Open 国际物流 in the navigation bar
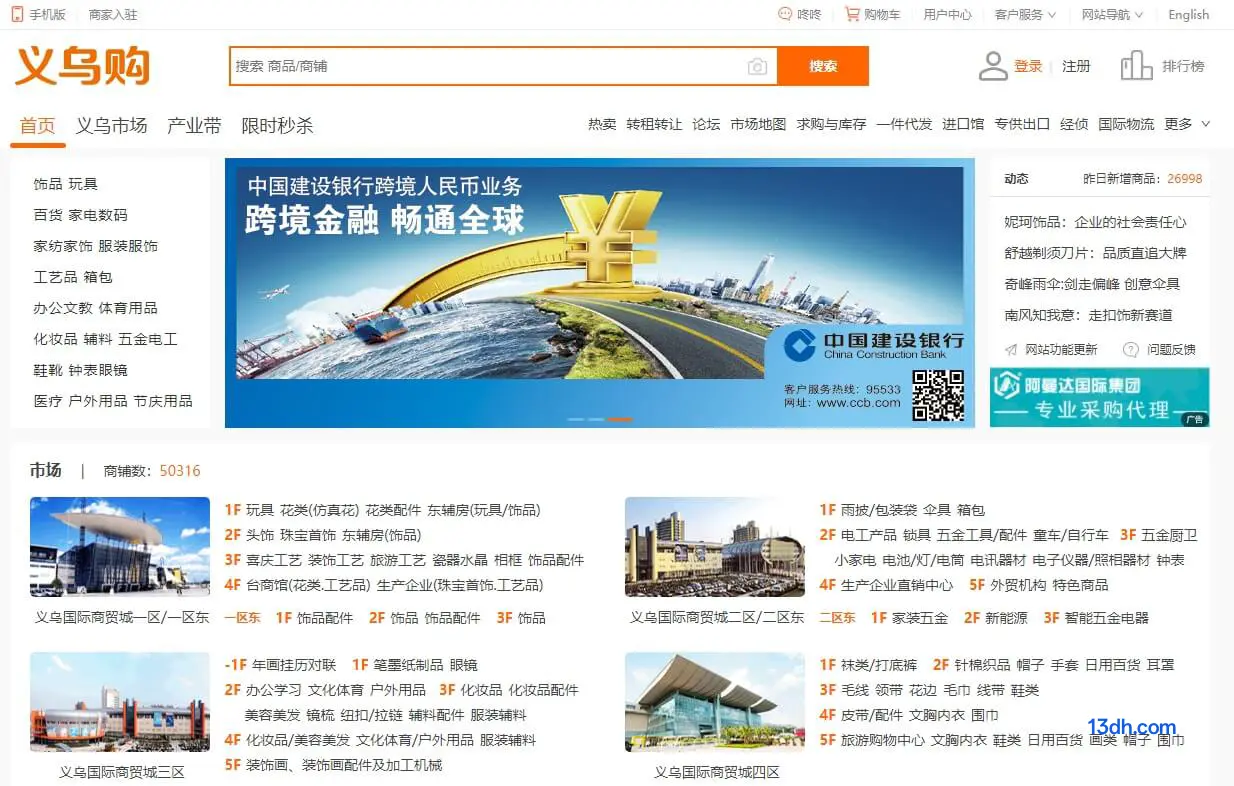Viewport: 1234px width, 786px height. [1126, 124]
